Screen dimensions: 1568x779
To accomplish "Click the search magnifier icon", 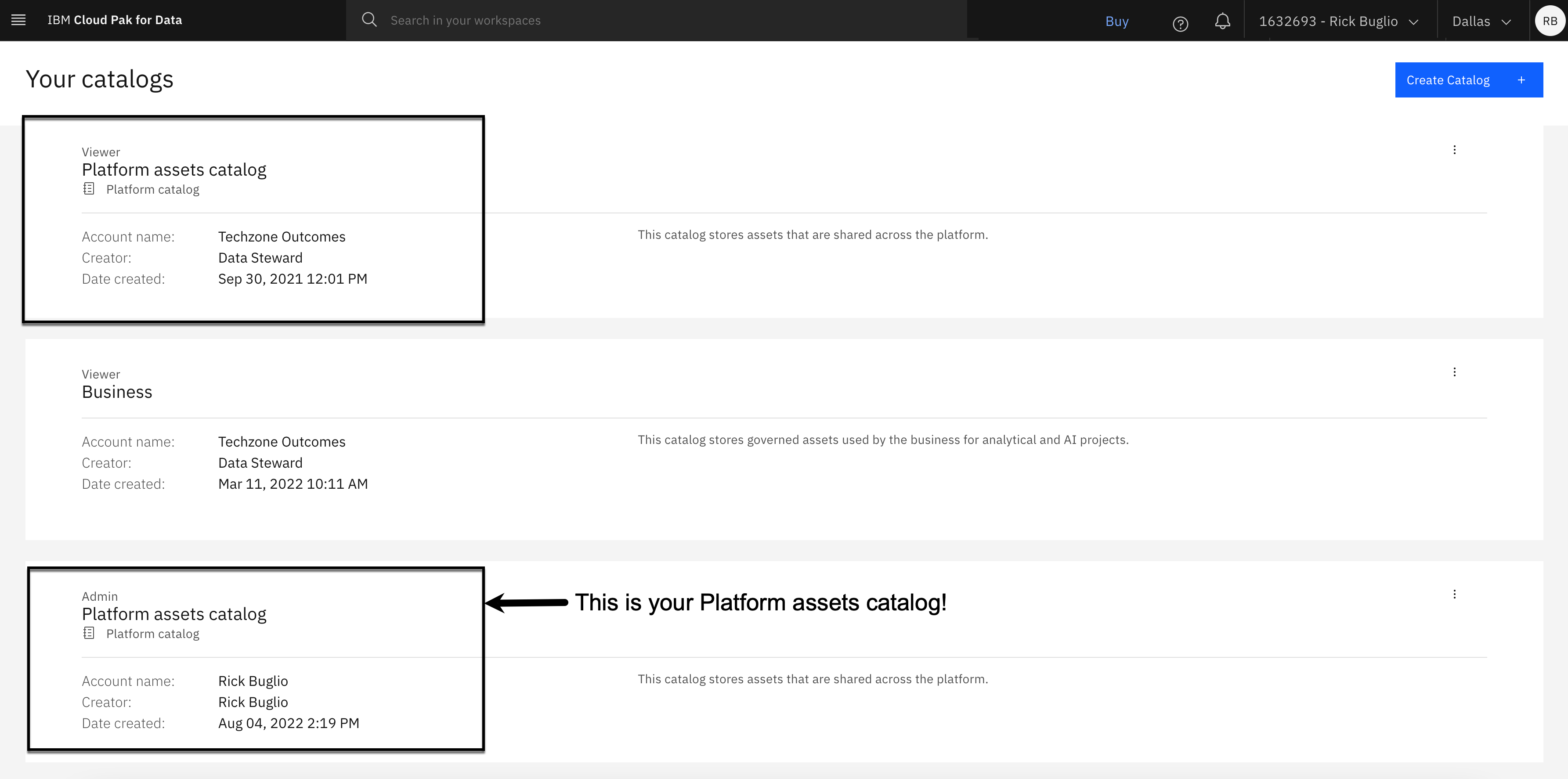I will coord(369,20).
